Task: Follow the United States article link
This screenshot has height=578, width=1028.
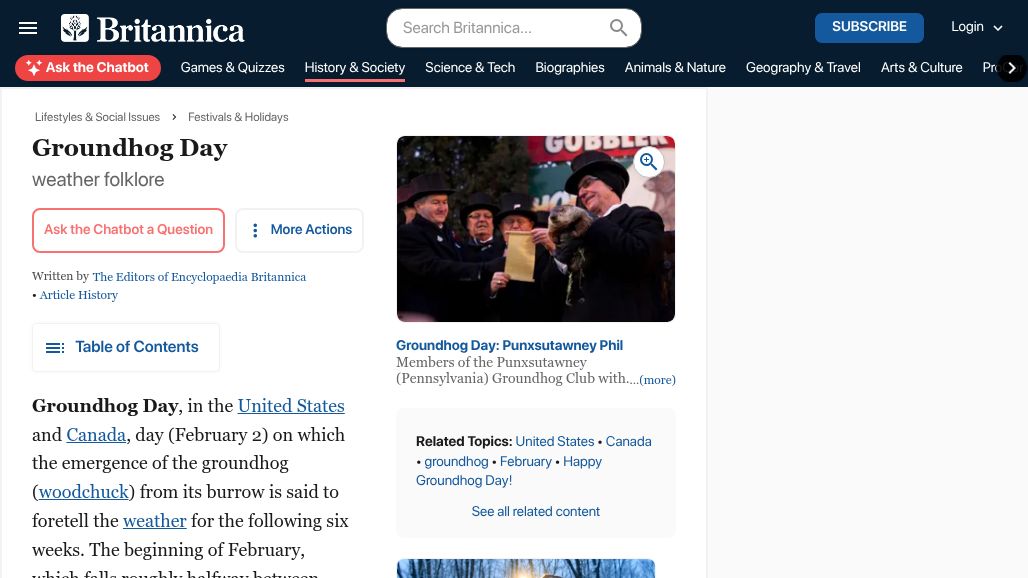Action: pos(291,406)
